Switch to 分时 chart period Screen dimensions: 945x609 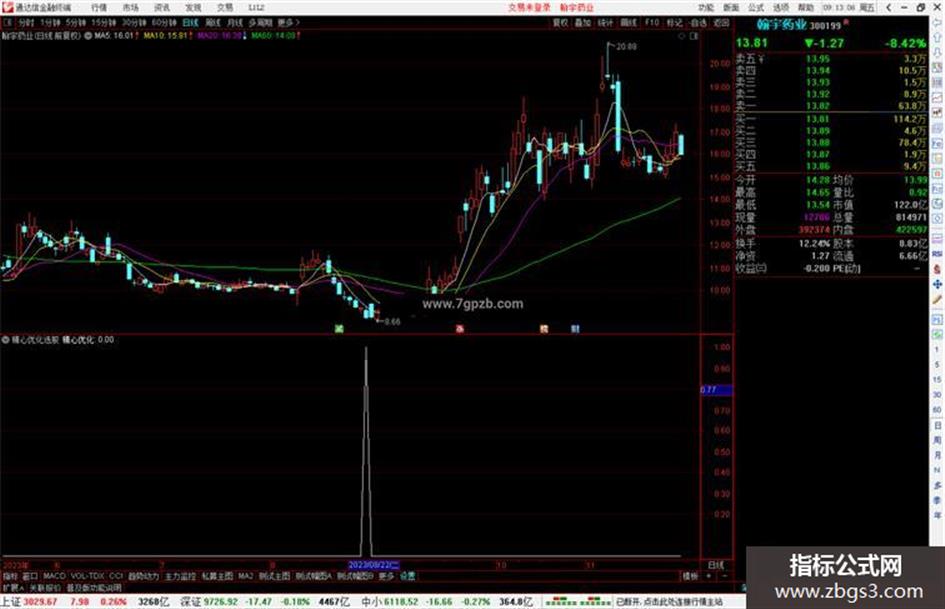[25, 22]
